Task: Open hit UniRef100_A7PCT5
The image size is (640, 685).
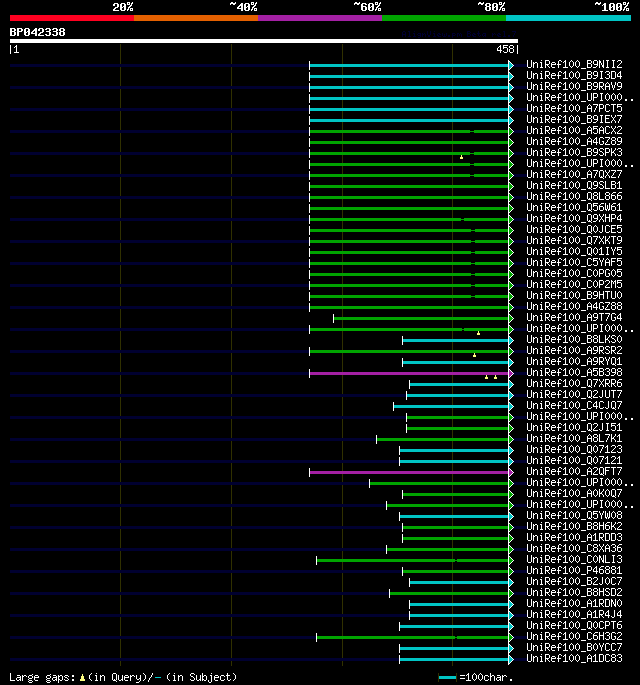Action: pyautogui.click(x=574, y=108)
